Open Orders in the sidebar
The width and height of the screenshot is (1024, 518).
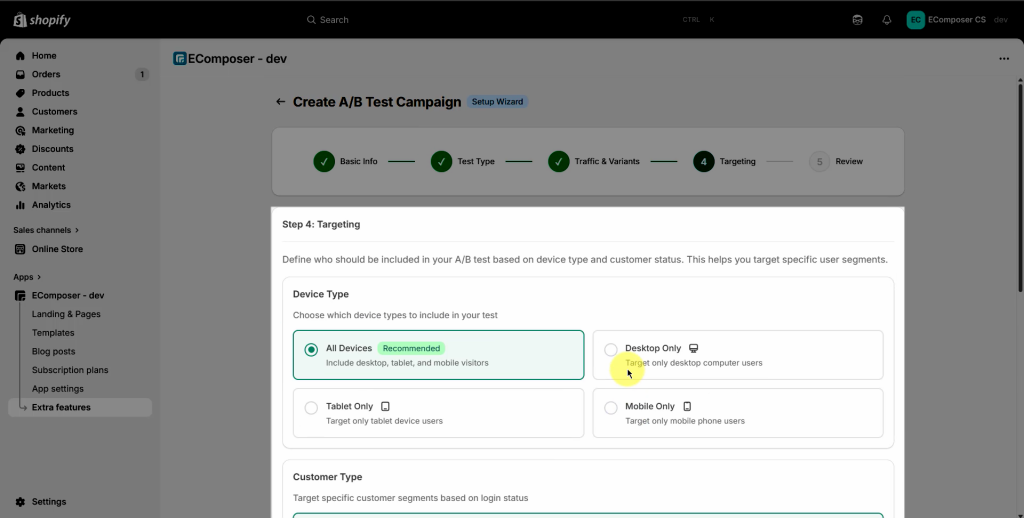click(46, 74)
